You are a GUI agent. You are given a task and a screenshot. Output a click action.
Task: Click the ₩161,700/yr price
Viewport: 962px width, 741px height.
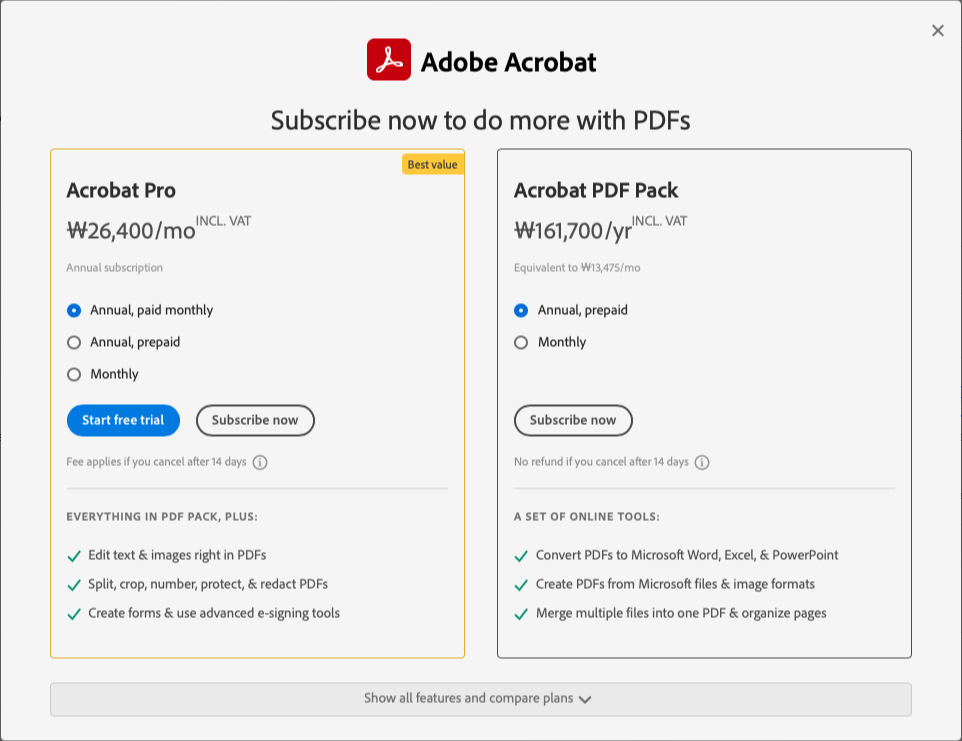pyautogui.click(x=573, y=231)
